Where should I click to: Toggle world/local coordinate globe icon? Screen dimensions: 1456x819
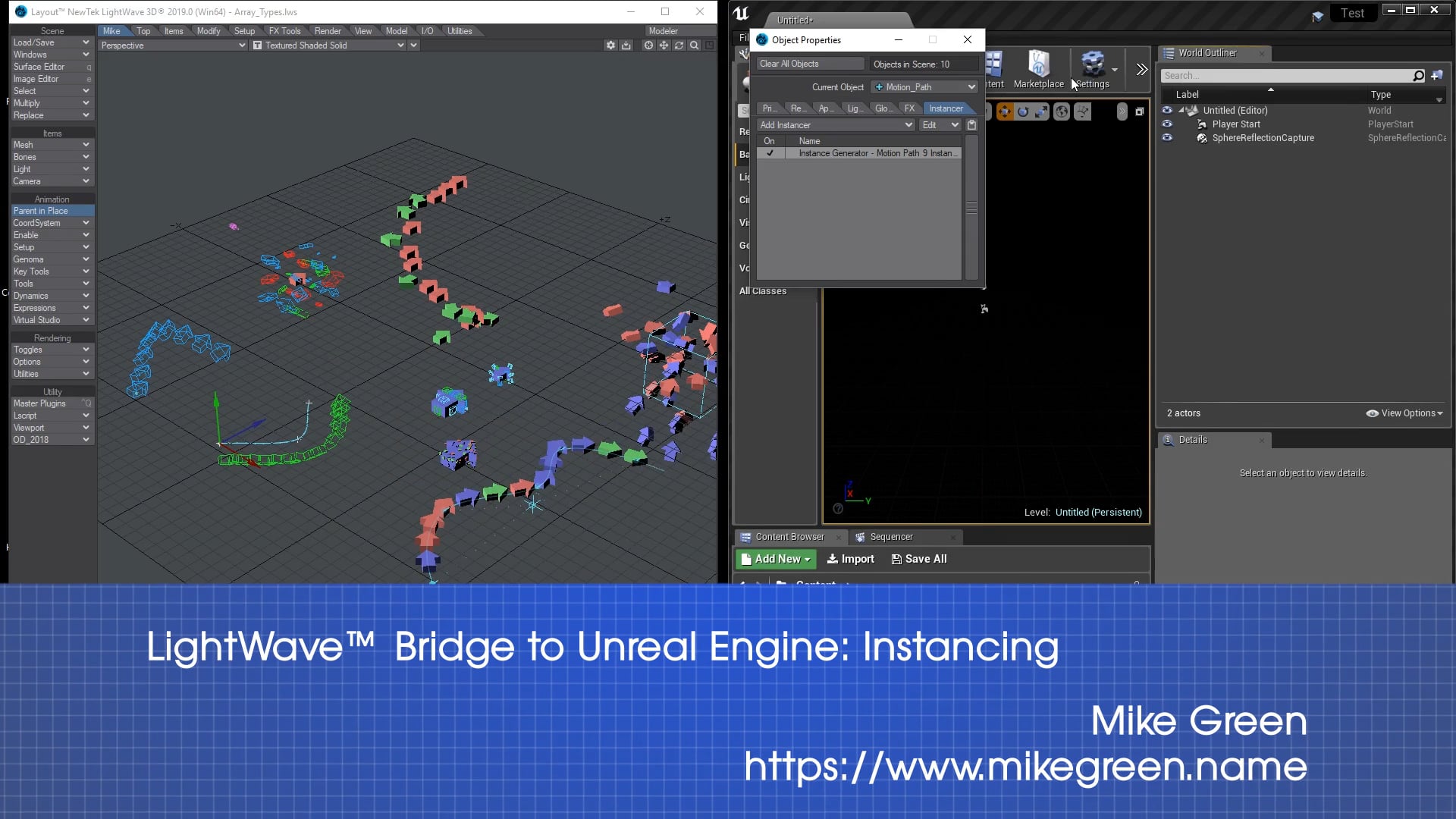coord(1062,112)
